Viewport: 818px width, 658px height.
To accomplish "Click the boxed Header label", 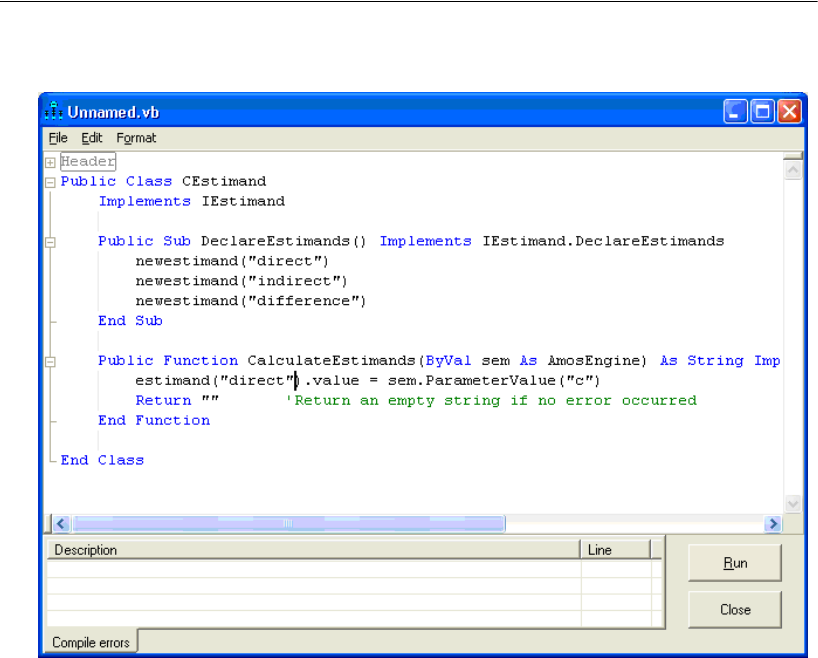I will coord(88,161).
